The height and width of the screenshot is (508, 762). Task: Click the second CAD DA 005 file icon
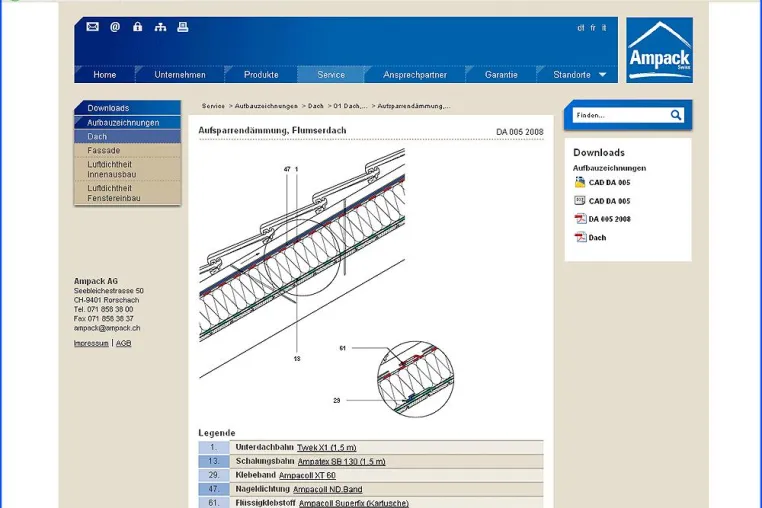pos(580,200)
